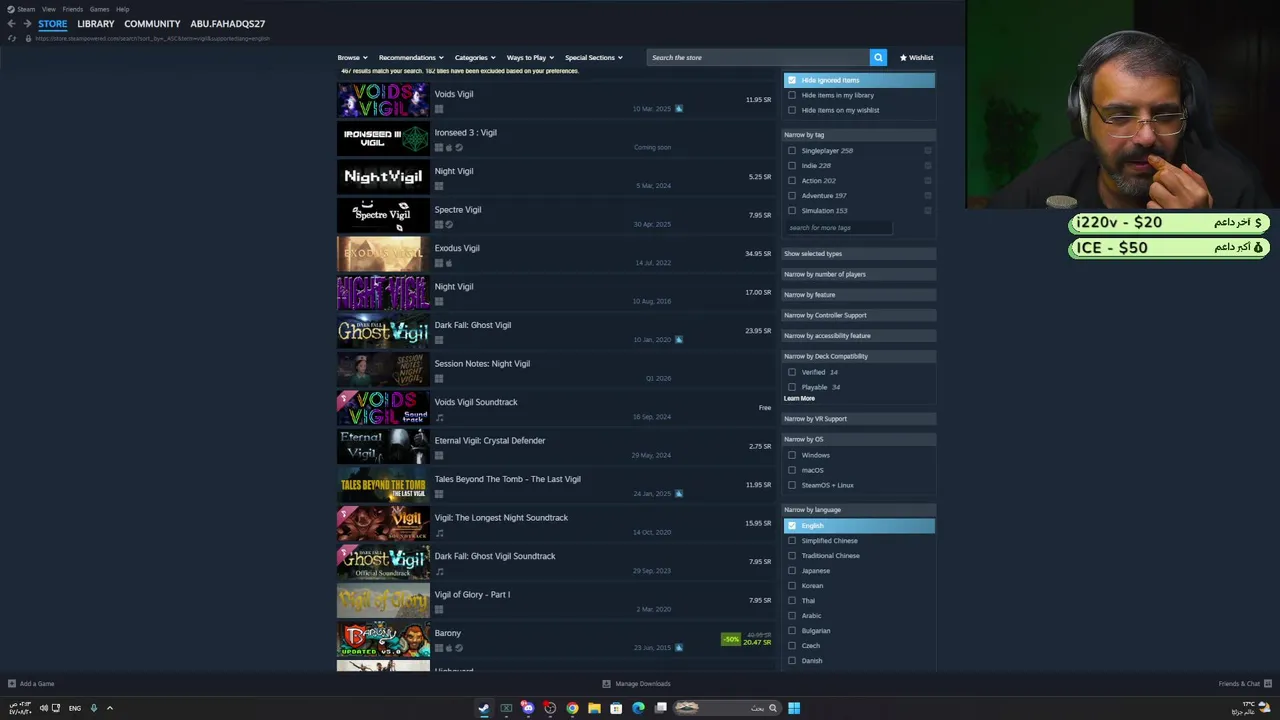
Task: Check the Verified Deck compatibility filter
Action: point(792,372)
